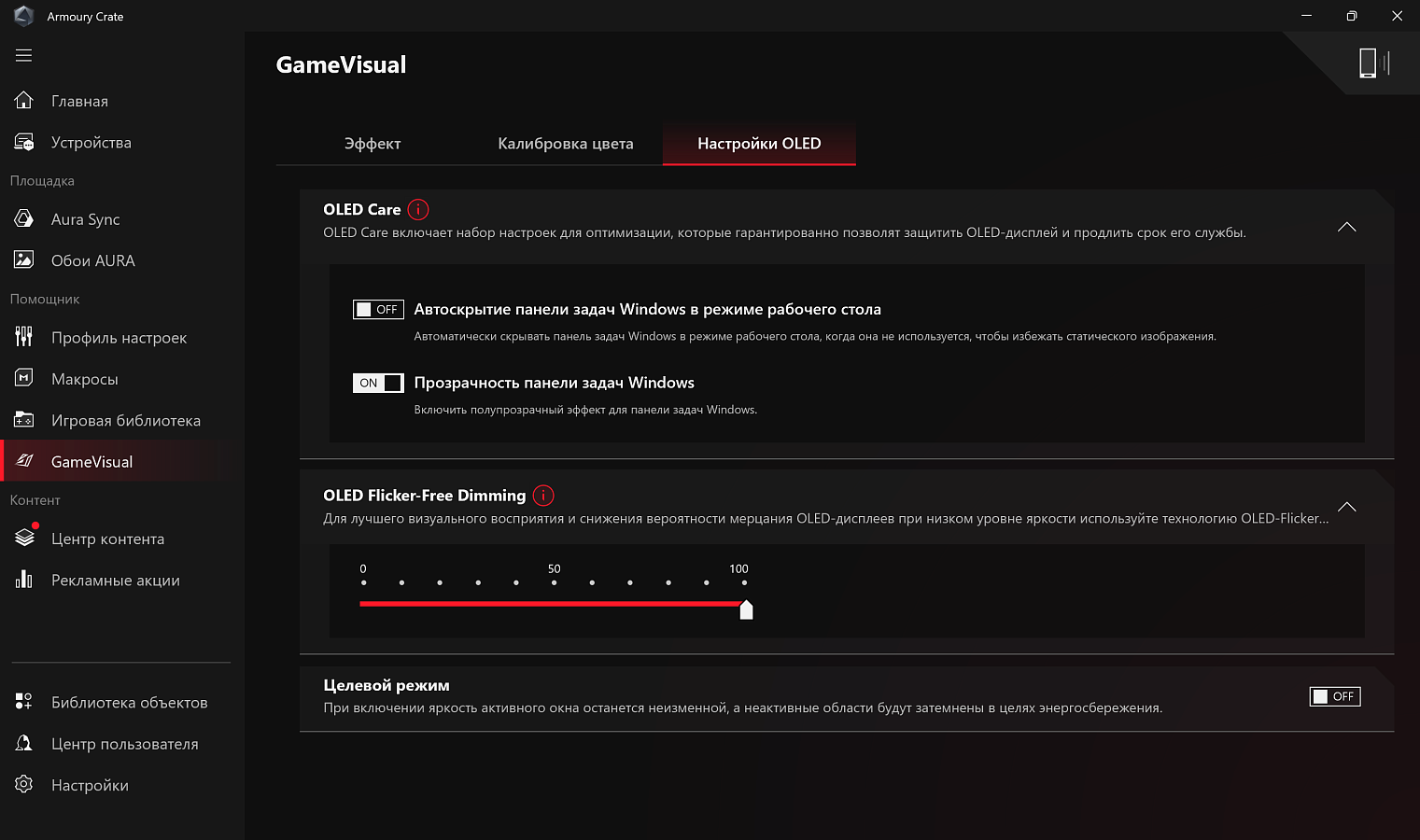Click the device panel icon top right
The image size is (1420, 840).
tap(1374, 63)
